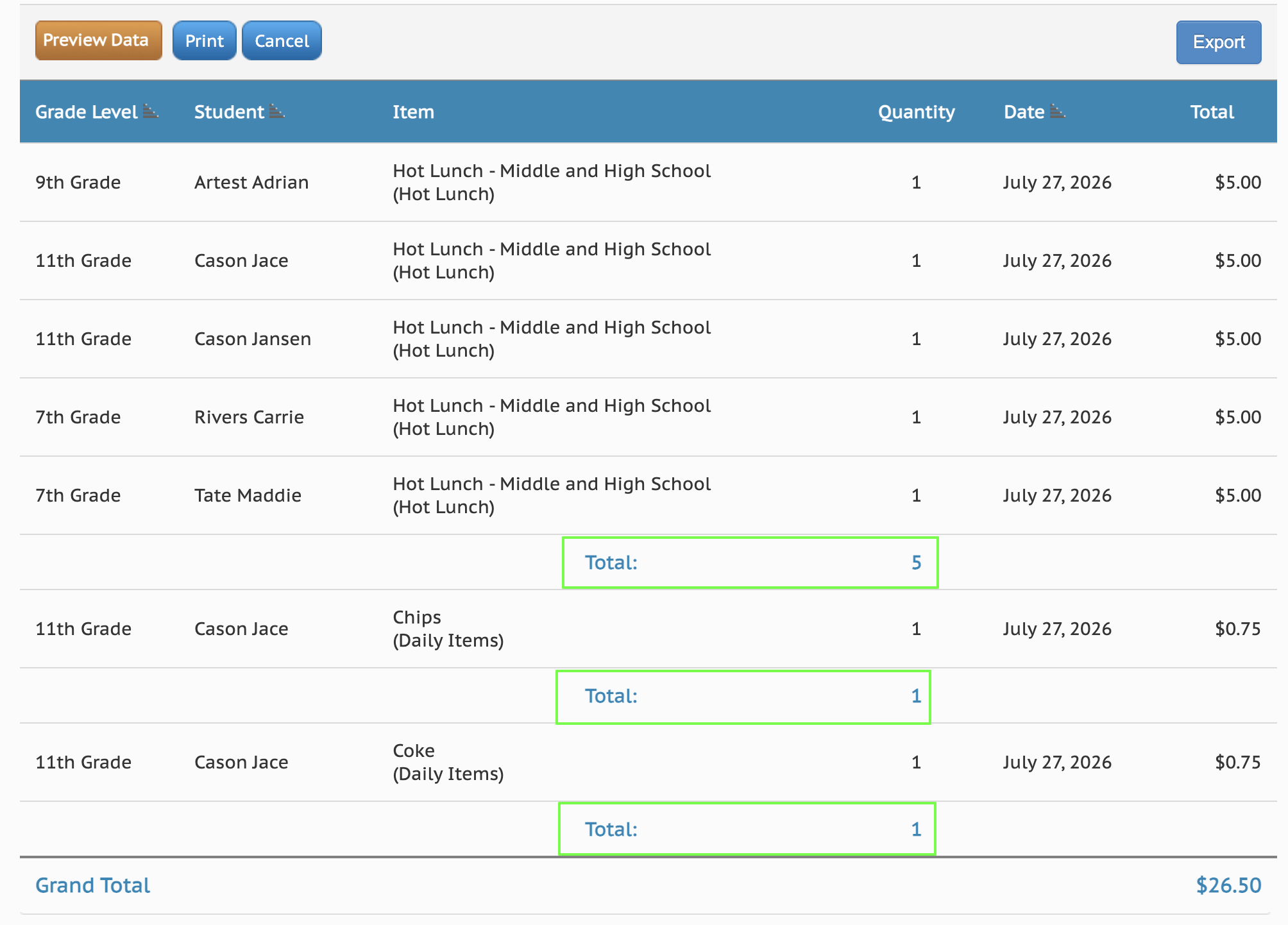
Task: Export the report data
Action: point(1218,42)
